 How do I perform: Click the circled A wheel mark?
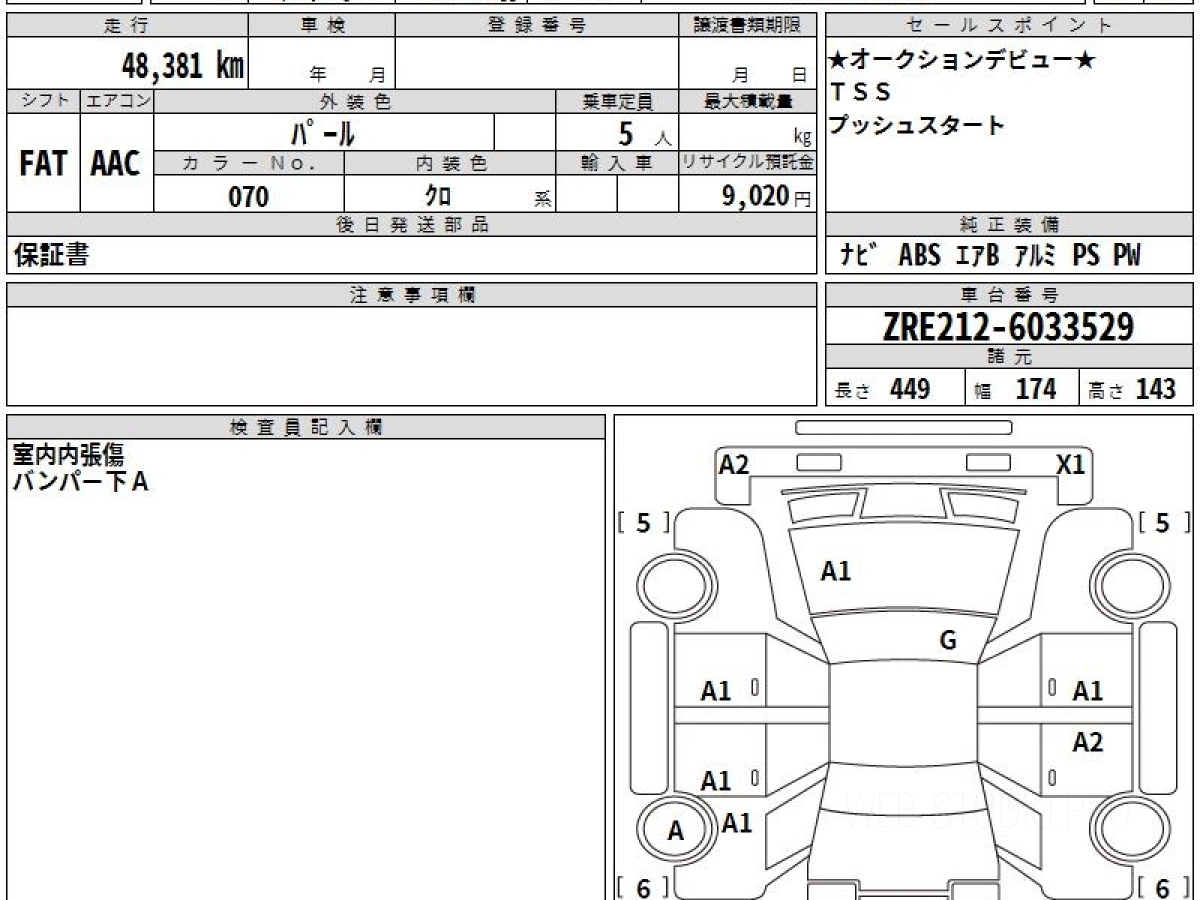click(x=675, y=831)
